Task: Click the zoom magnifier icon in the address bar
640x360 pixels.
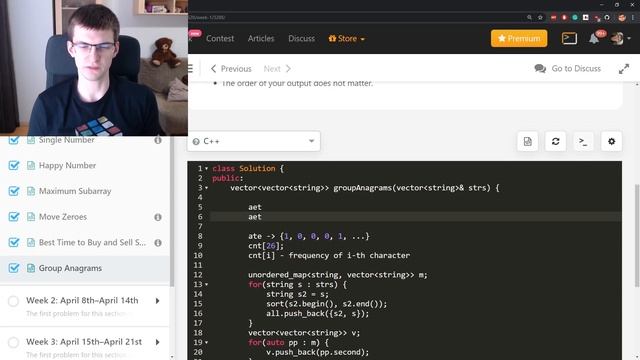Action: [529, 18]
